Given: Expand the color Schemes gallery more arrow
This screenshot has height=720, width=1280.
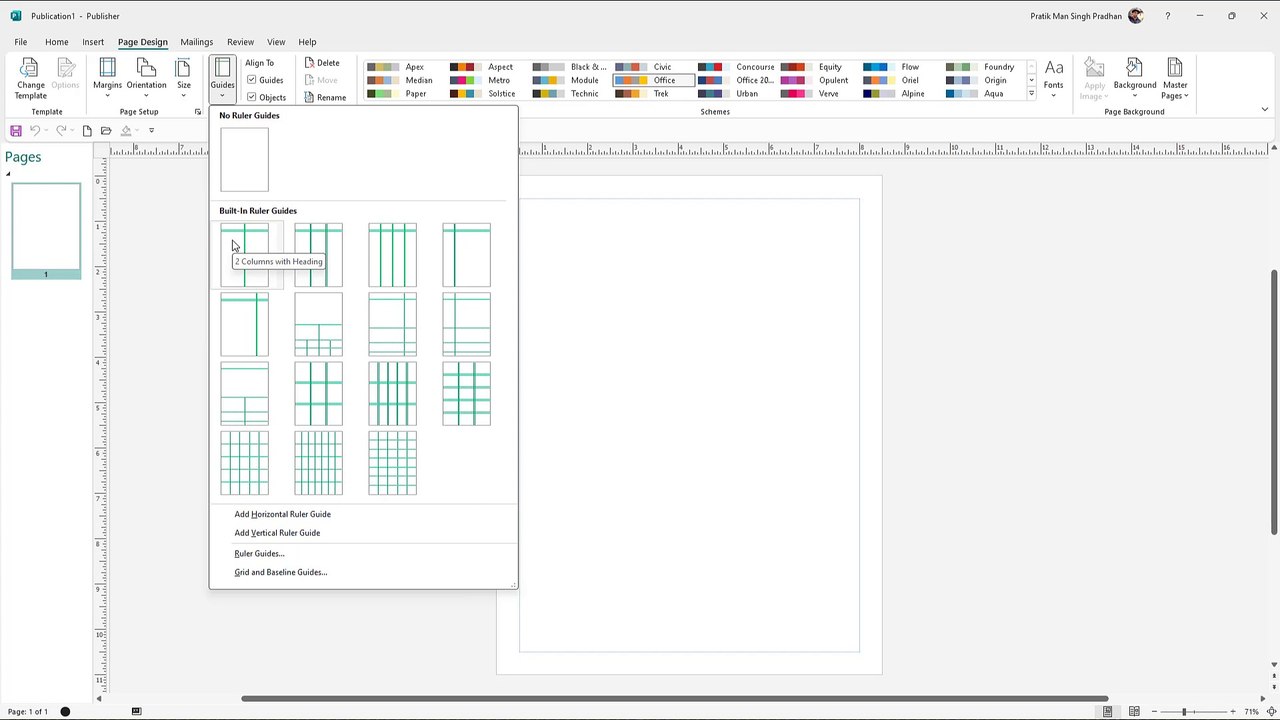Looking at the screenshot, I should pos(1031,94).
